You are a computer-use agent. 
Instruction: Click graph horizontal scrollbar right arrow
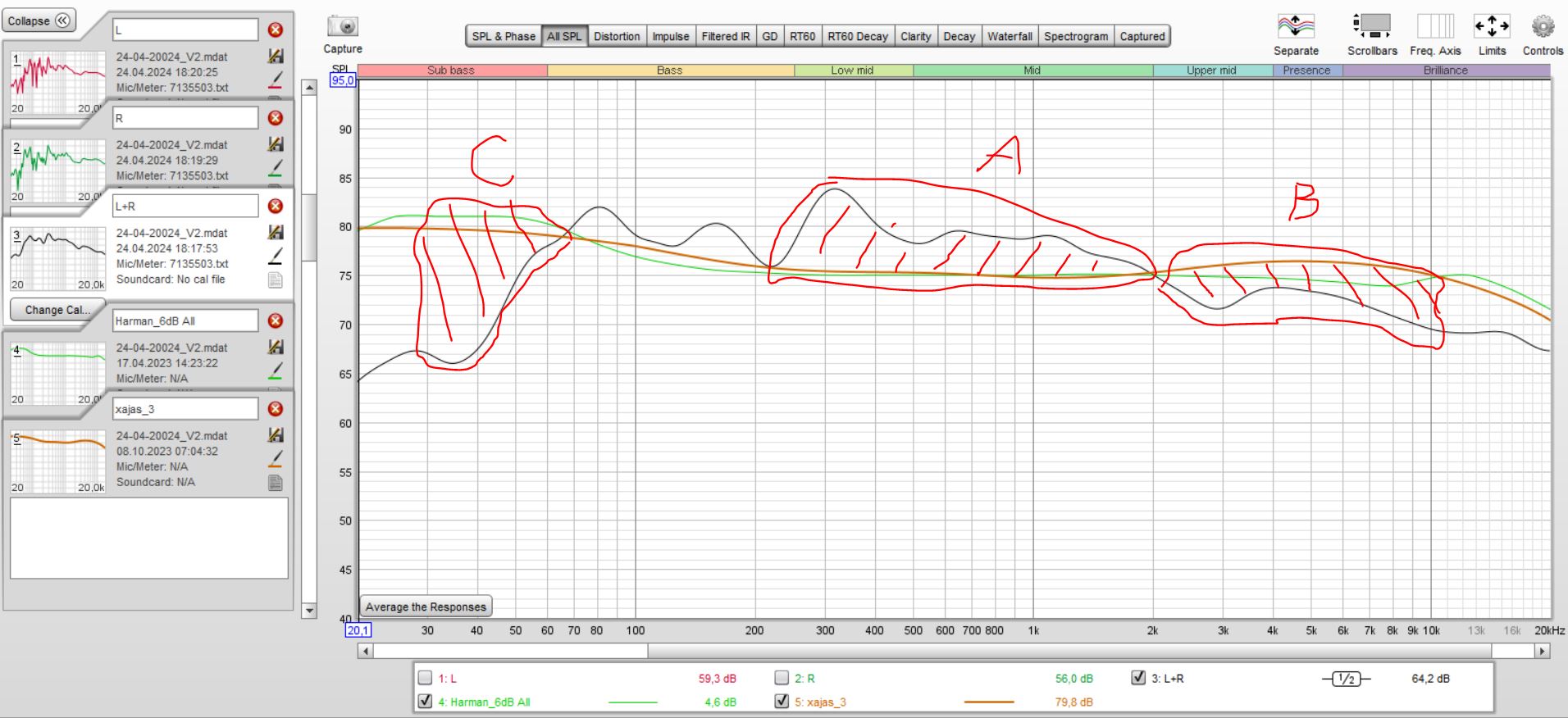tap(1543, 651)
